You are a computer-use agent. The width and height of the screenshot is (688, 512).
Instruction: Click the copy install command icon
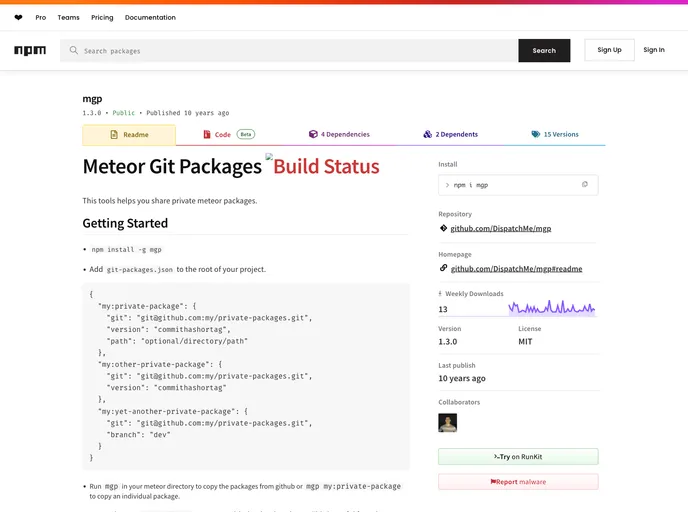585,185
